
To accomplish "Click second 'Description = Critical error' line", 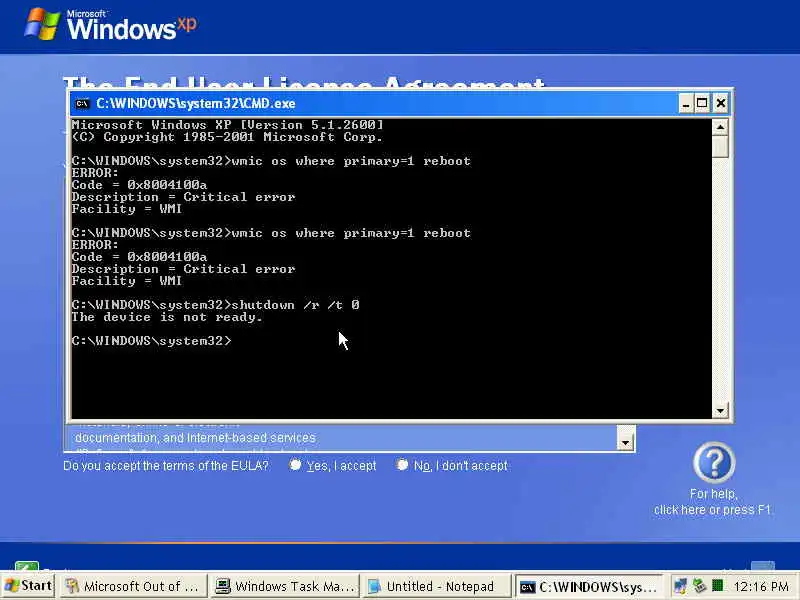I will (x=183, y=269).
